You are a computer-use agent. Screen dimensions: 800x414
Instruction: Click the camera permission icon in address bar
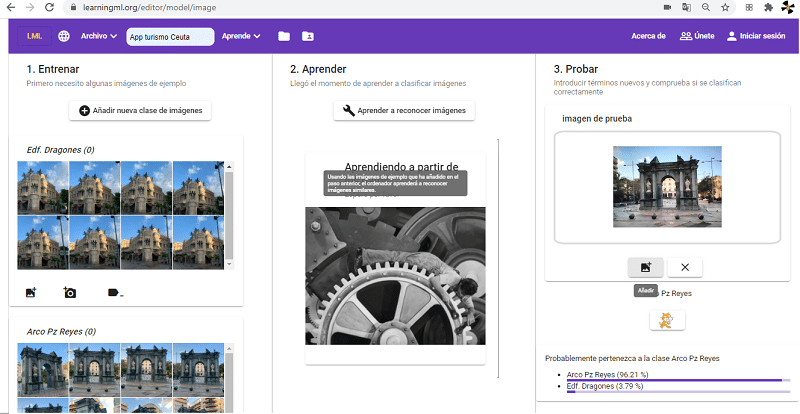(667, 8)
